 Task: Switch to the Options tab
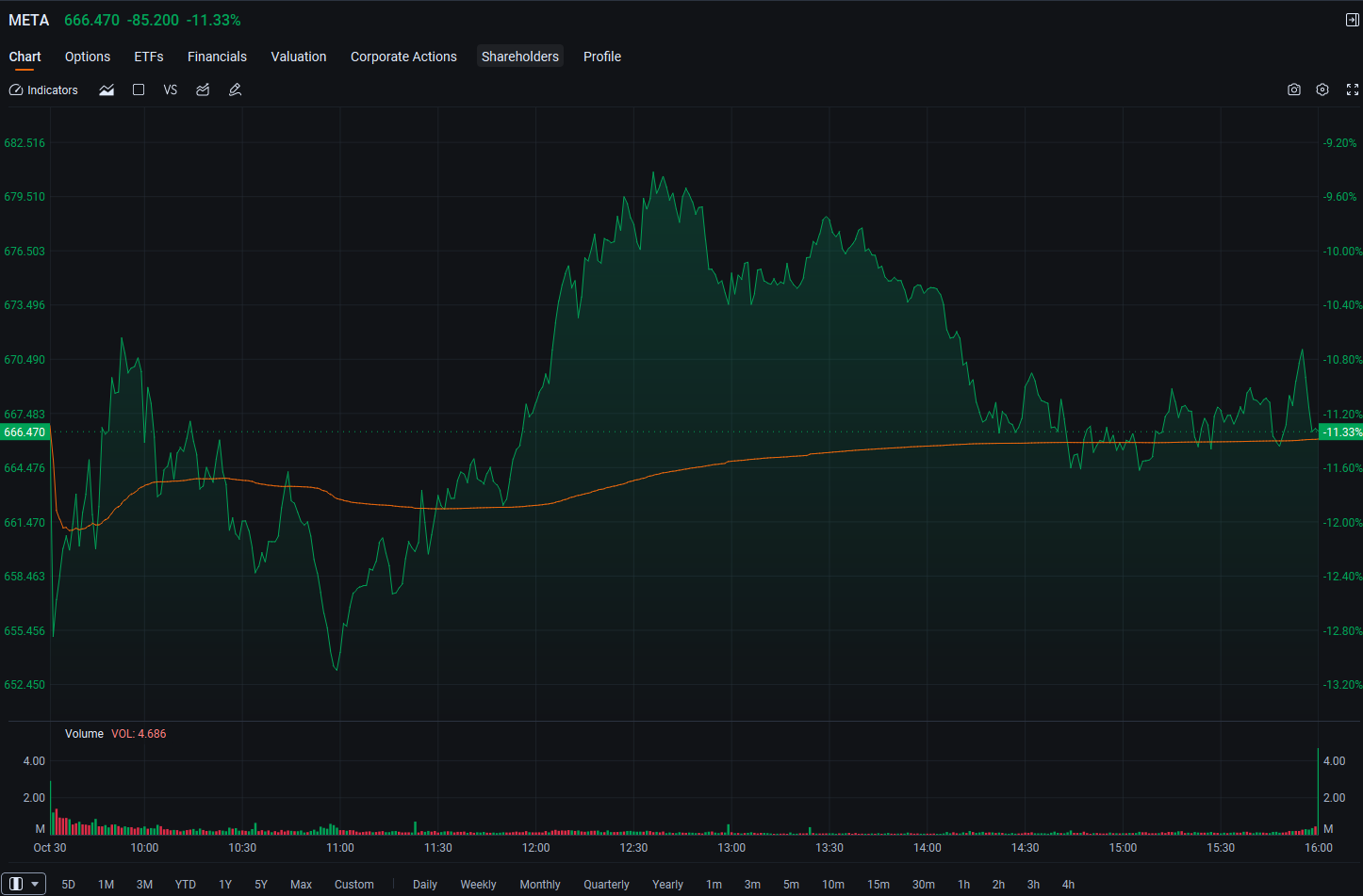(x=88, y=57)
